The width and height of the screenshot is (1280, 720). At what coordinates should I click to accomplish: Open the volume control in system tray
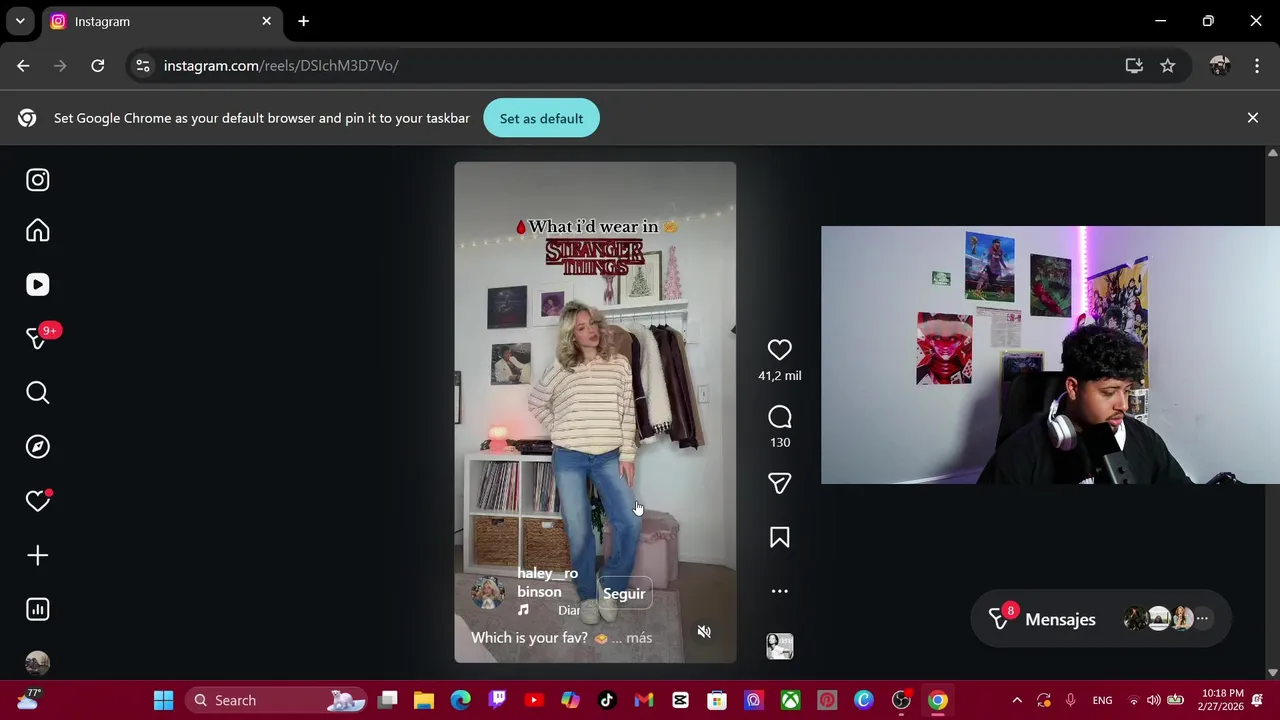[x=1154, y=700]
